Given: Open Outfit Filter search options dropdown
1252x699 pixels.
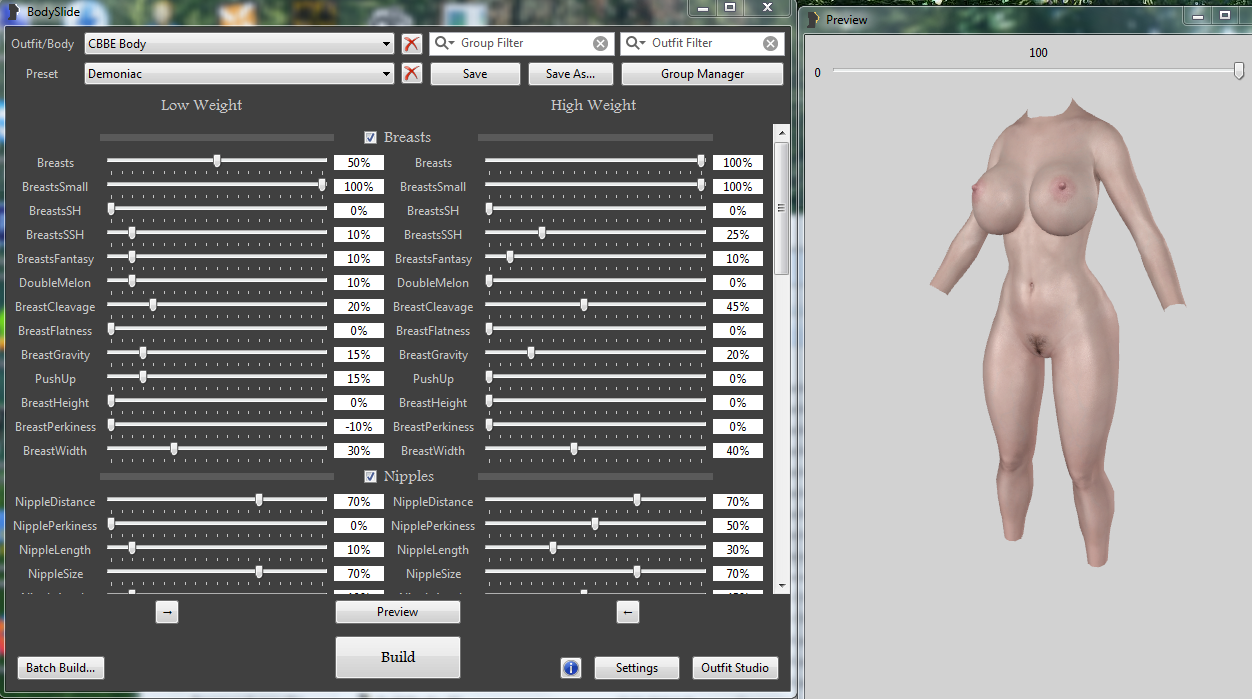Looking at the screenshot, I should click(x=636, y=44).
